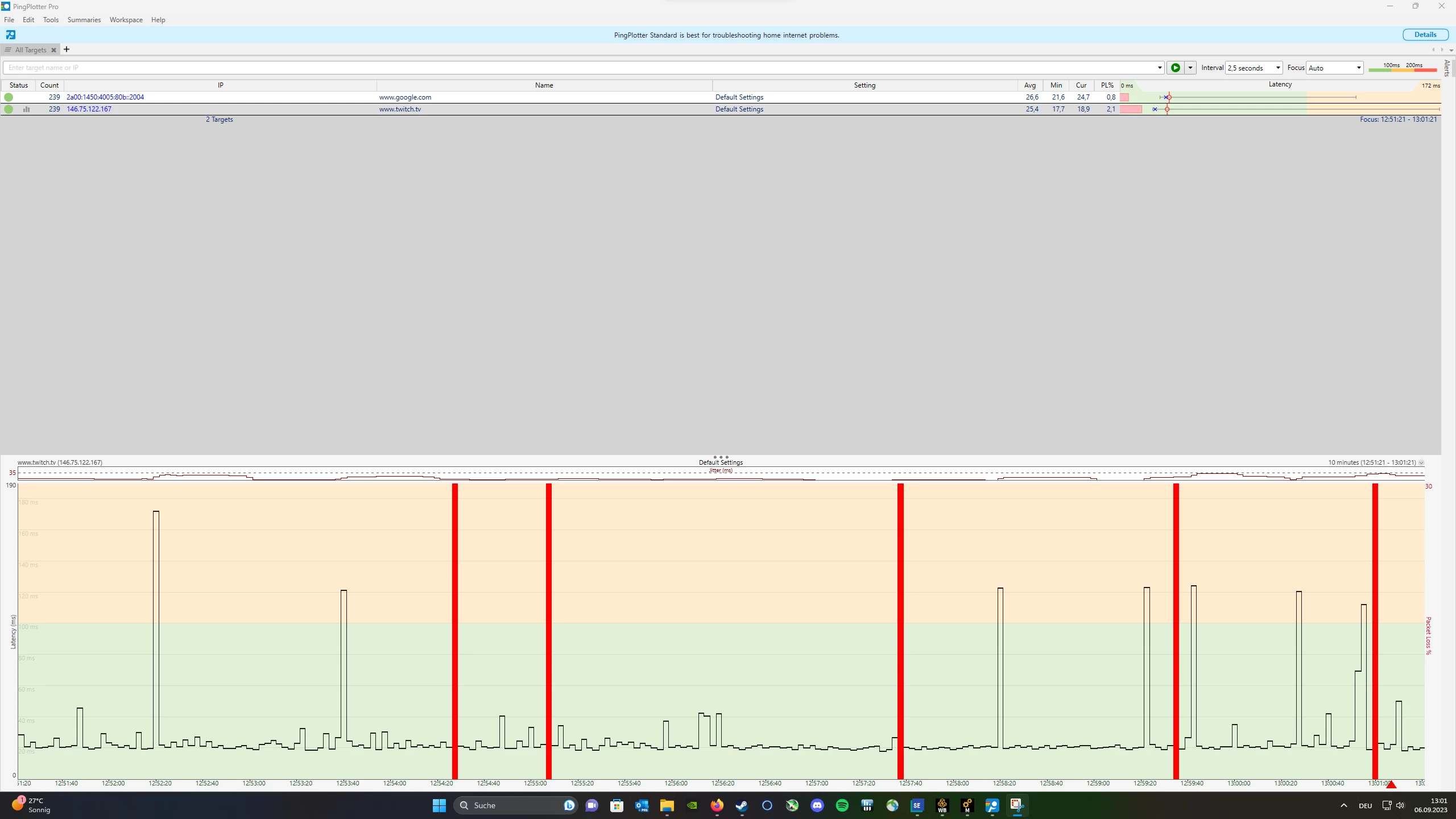Screen dimensions: 1456x819
Task: Click the 100ms 200ms latency color scale
Action: (x=1403, y=68)
